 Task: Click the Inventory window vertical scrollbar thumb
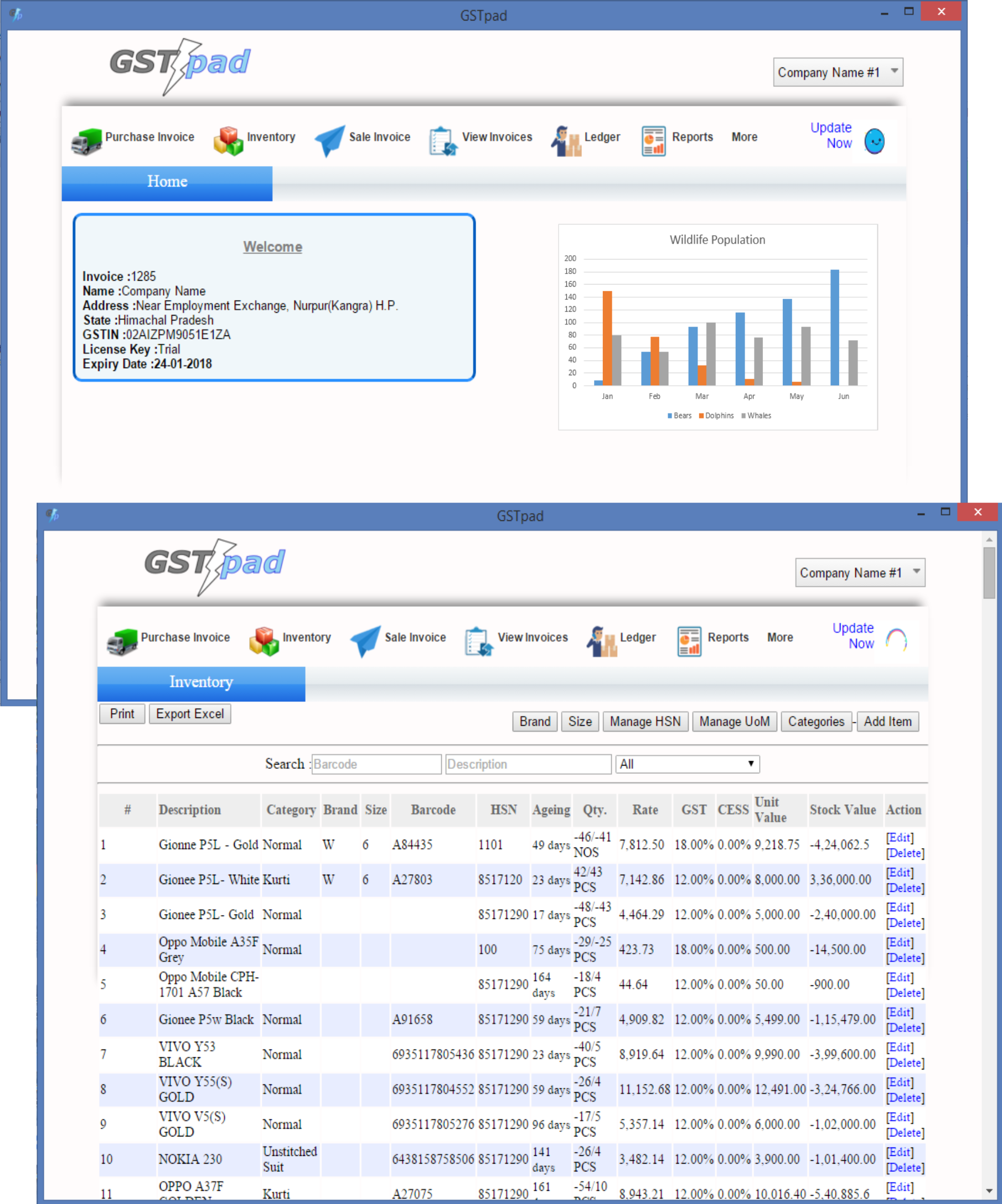pyautogui.click(x=989, y=572)
